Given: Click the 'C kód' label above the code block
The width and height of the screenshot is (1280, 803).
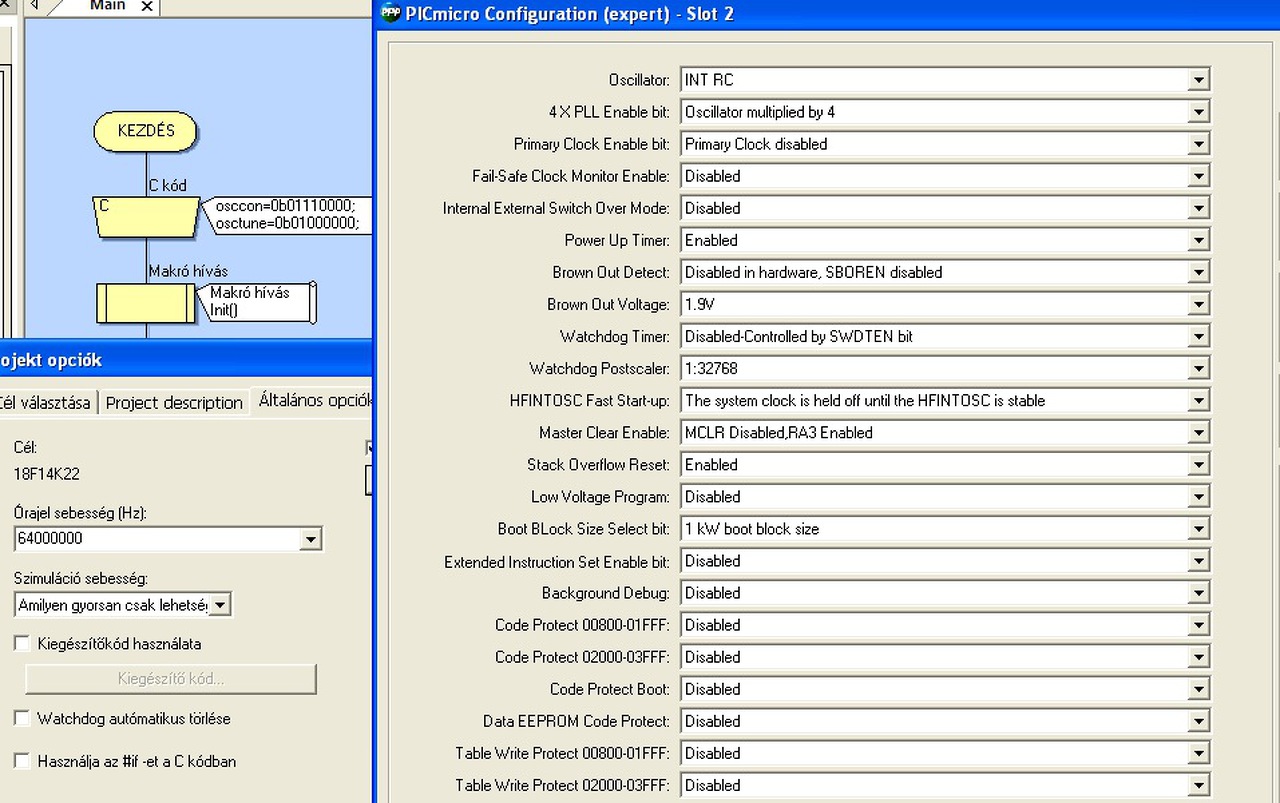Looking at the screenshot, I should click(167, 185).
